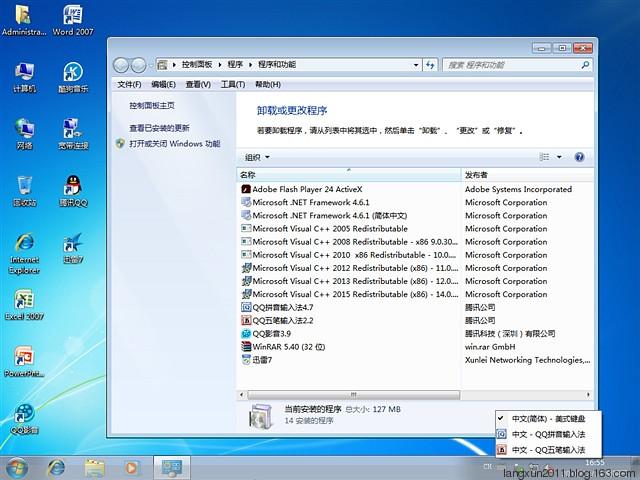
Task: Click the Forward navigation arrow
Action: pos(139,64)
